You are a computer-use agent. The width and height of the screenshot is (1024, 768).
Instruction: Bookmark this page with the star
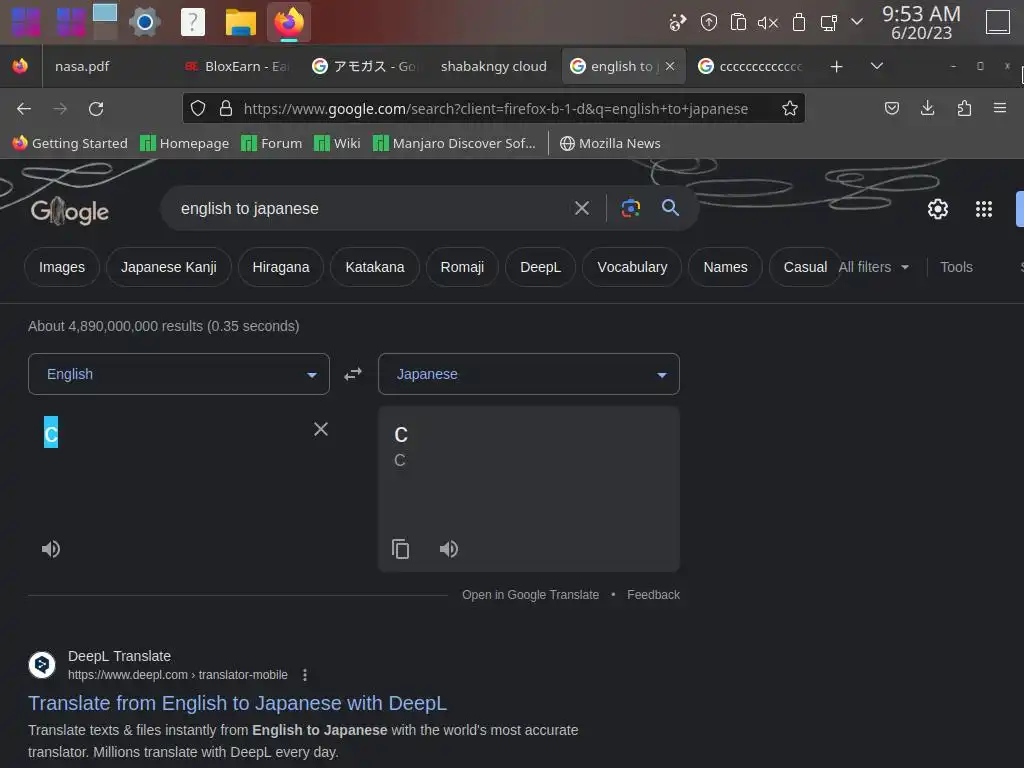(x=790, y=108)
